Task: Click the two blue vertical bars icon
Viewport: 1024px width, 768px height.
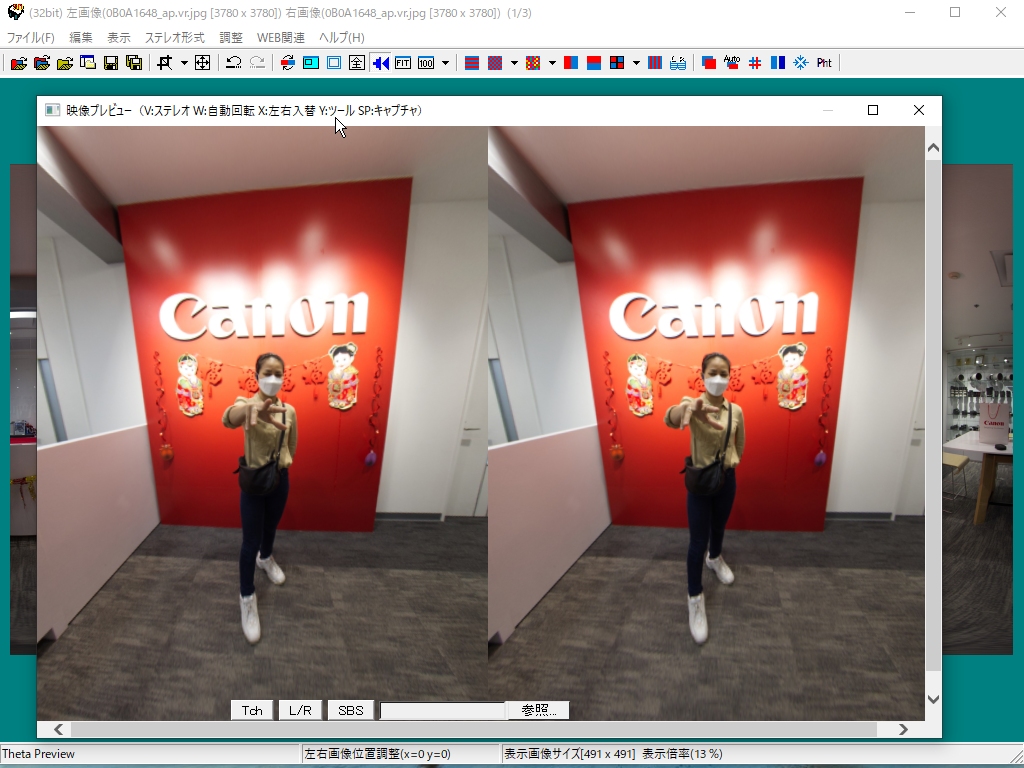Action: point(778,63)
